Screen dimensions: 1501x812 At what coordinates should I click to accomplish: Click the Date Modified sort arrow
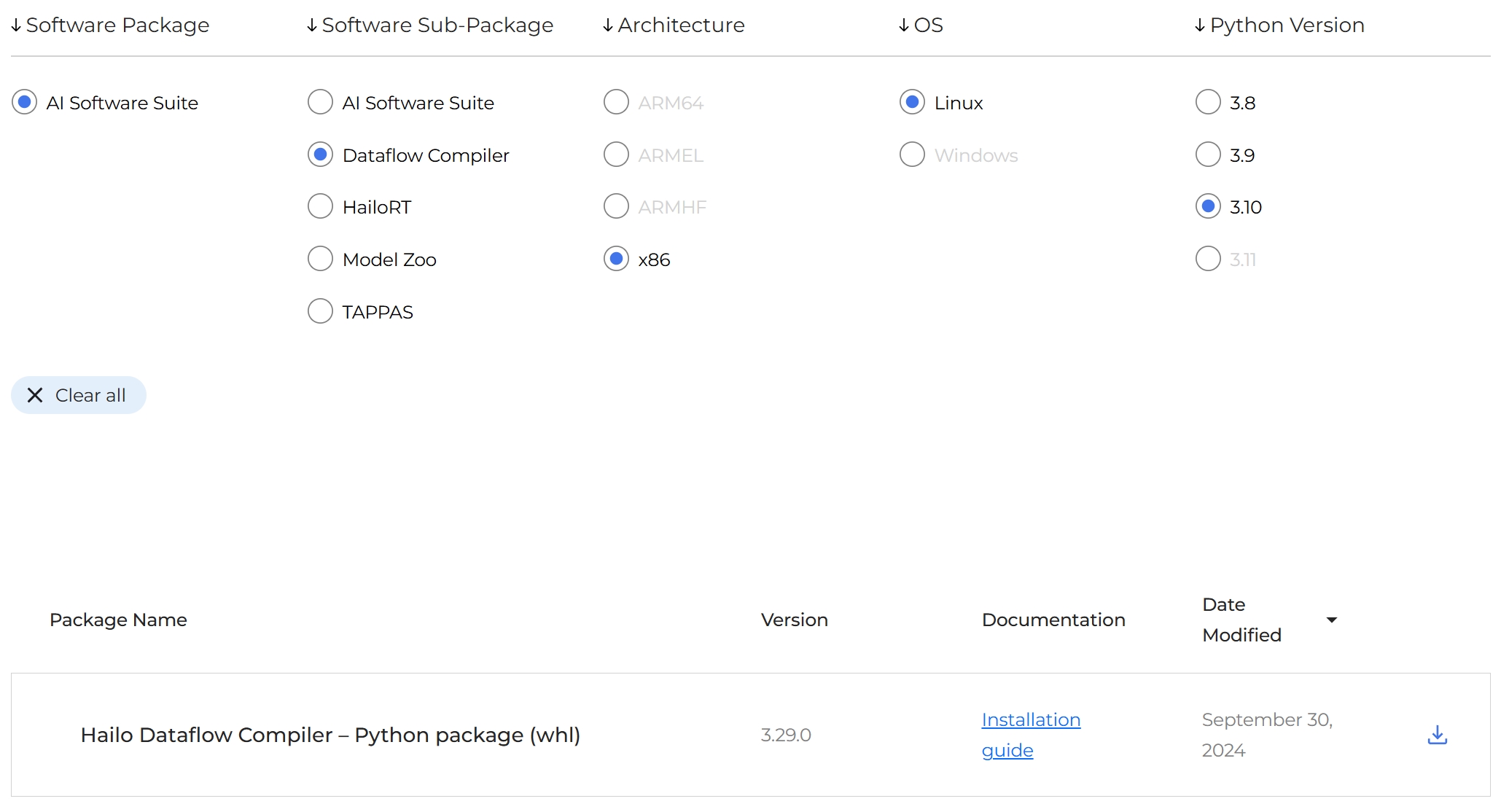pyautogui.click(x=1331, y=620)
